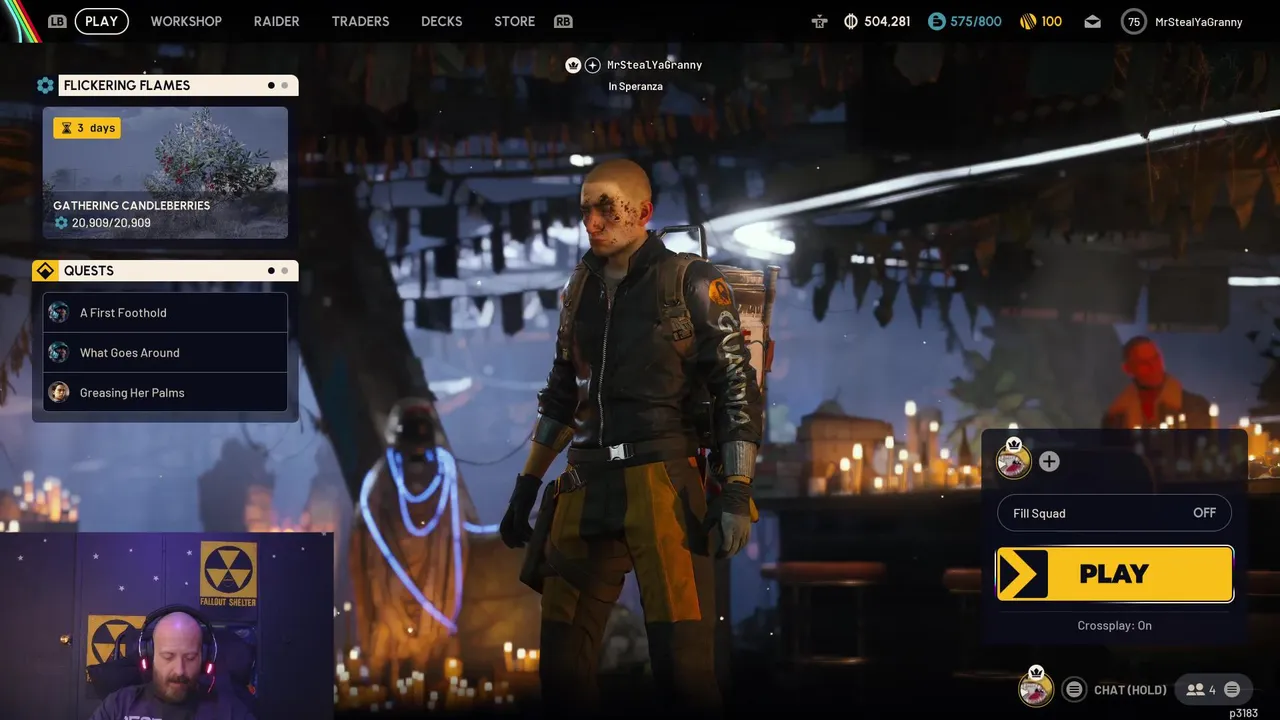The image size is (1280, 720).
Task: Click the coin currency icon beside 504,281
Action: point(851,21)
